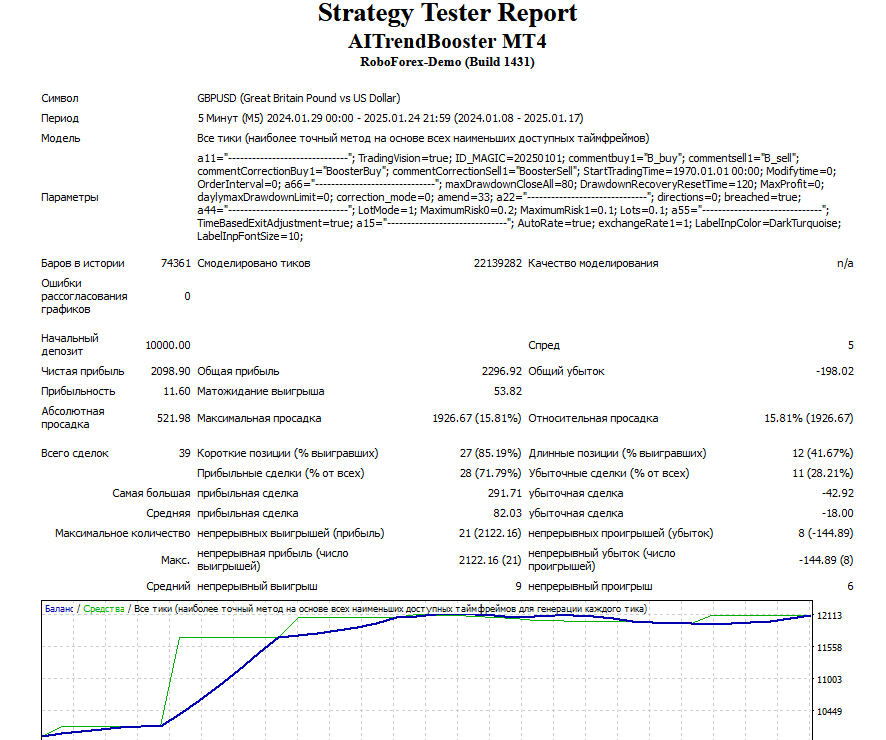Click the 'Модель' label
886x740 pixels.
click(60, 138)
